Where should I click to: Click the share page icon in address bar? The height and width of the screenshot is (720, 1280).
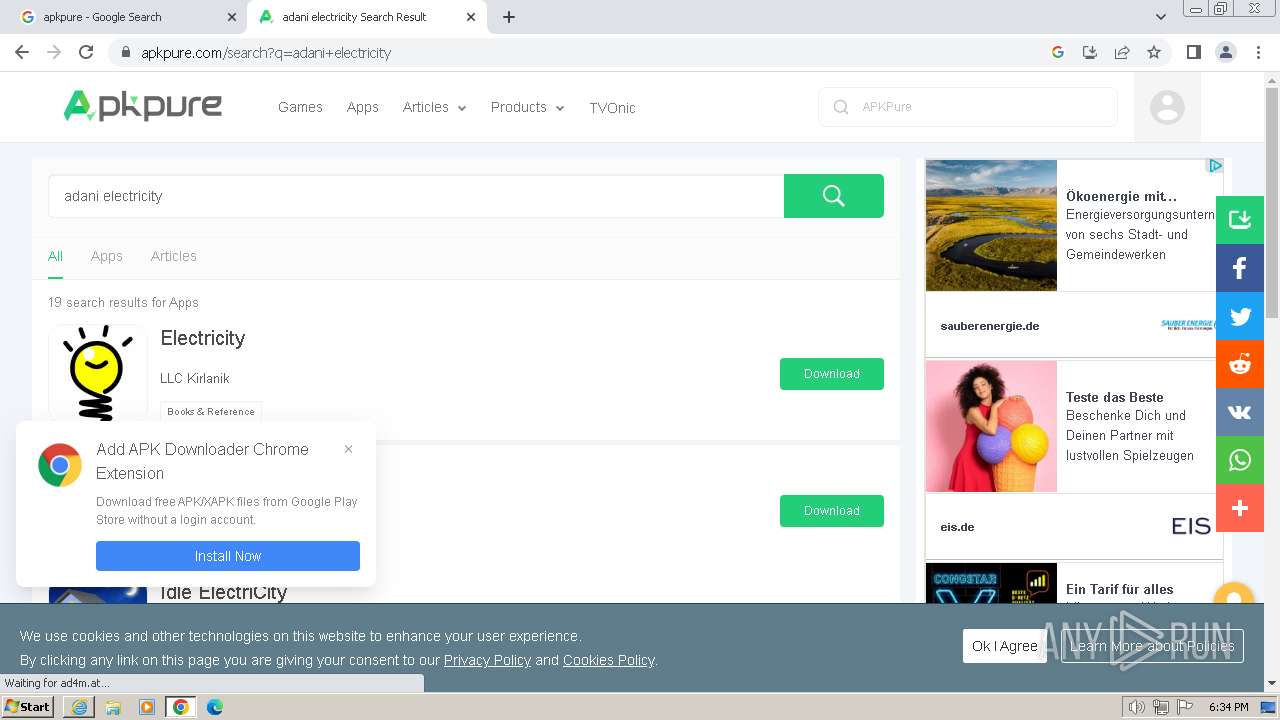click(1122, 52)
